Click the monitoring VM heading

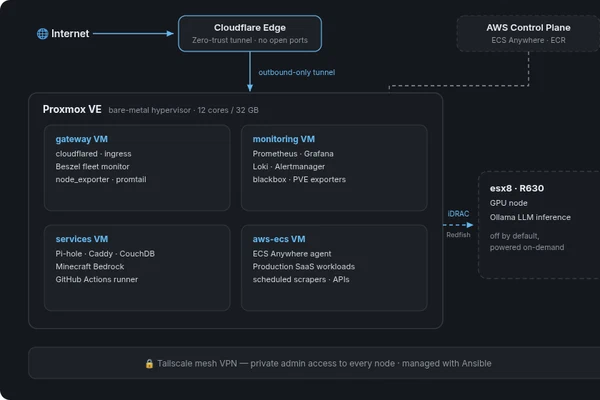pyautogui.click(x=284, y=139)
